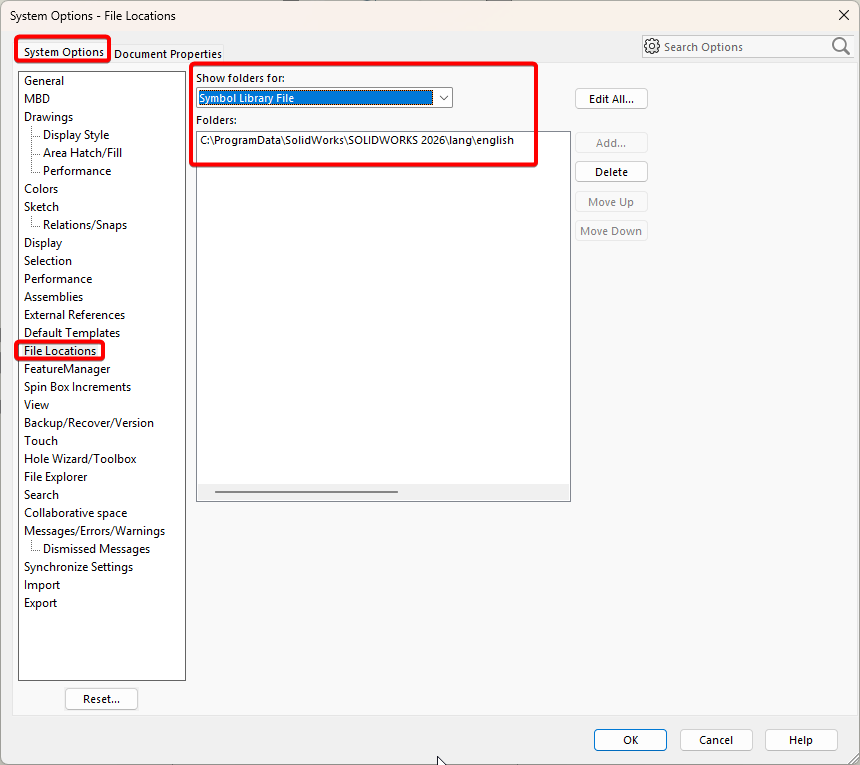
Task: Click the Delete button
Action: [x=611, y=172]
